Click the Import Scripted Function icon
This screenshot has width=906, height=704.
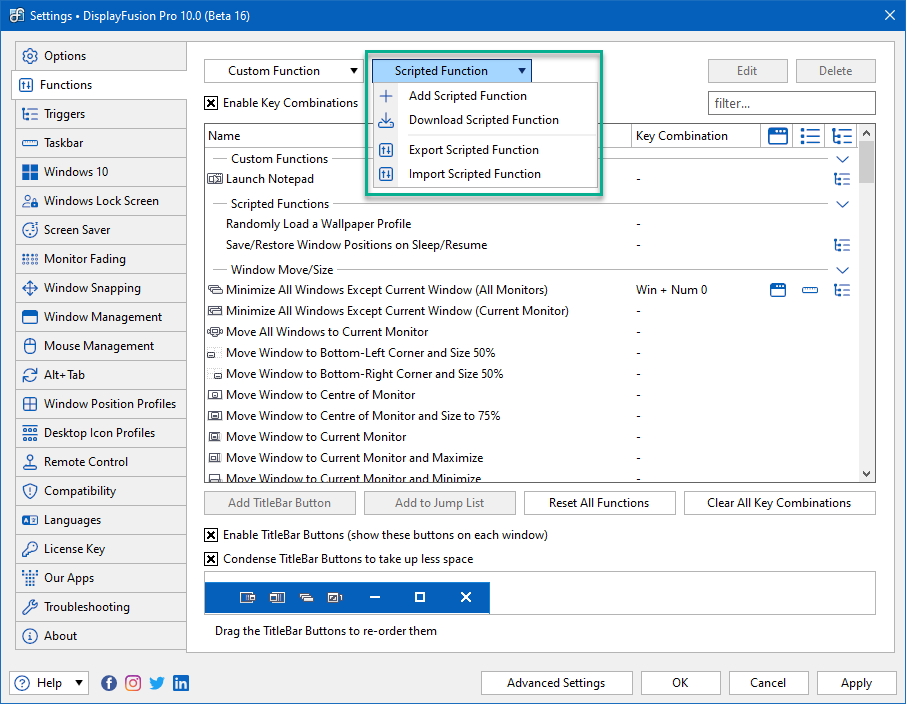tap(386, 174)
